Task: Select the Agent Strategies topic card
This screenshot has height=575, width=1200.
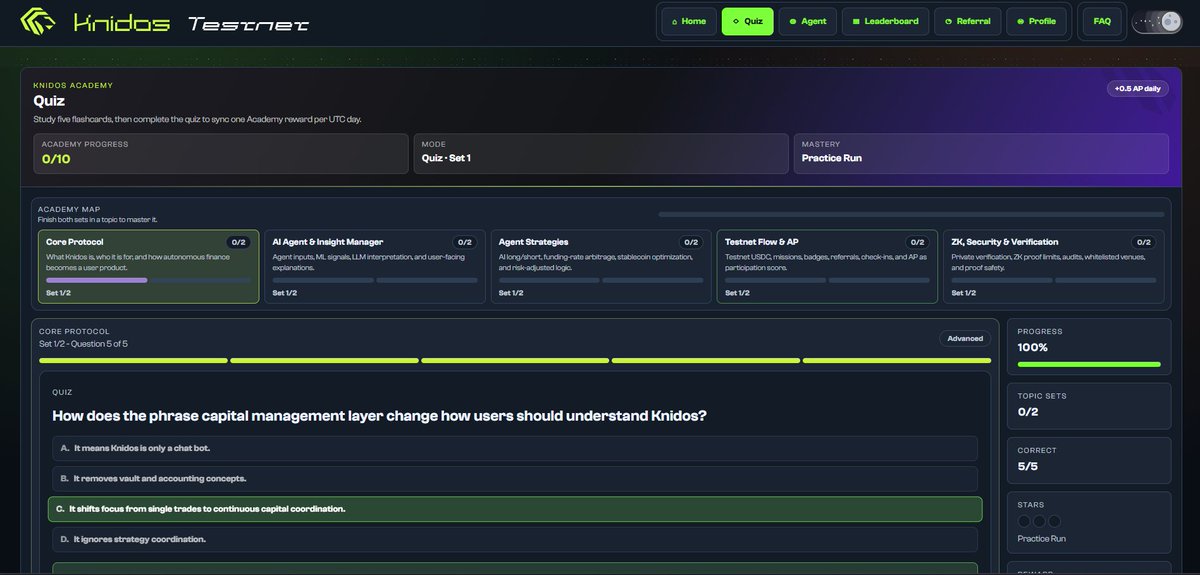Action: tap(601, 267)
